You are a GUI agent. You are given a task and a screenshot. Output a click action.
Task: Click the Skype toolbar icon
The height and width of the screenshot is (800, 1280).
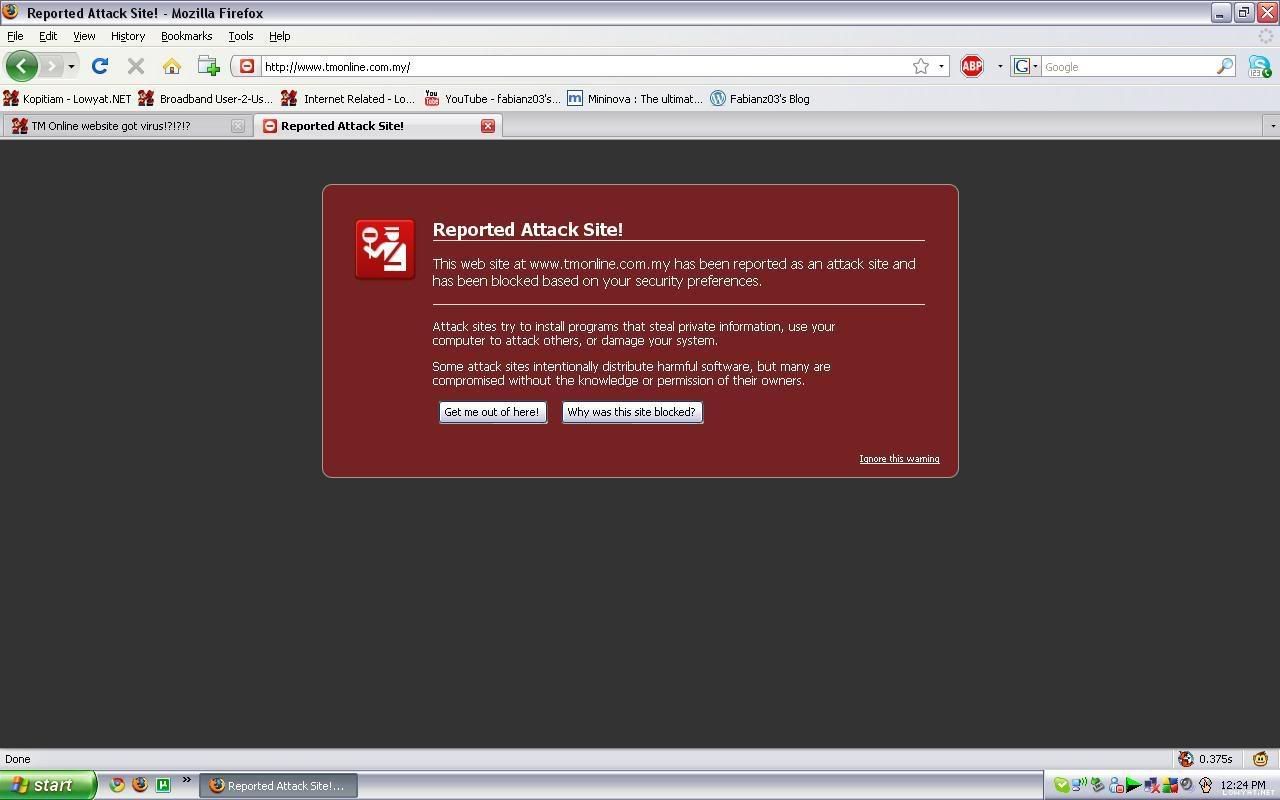point(1259,66)
